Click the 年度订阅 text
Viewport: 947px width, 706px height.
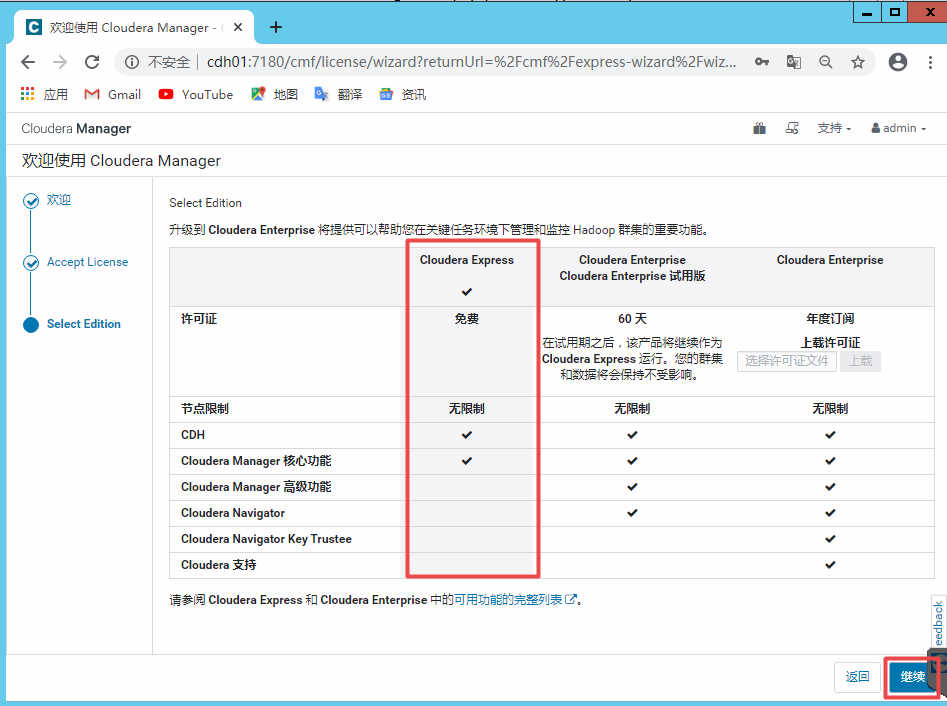point(830,319)
